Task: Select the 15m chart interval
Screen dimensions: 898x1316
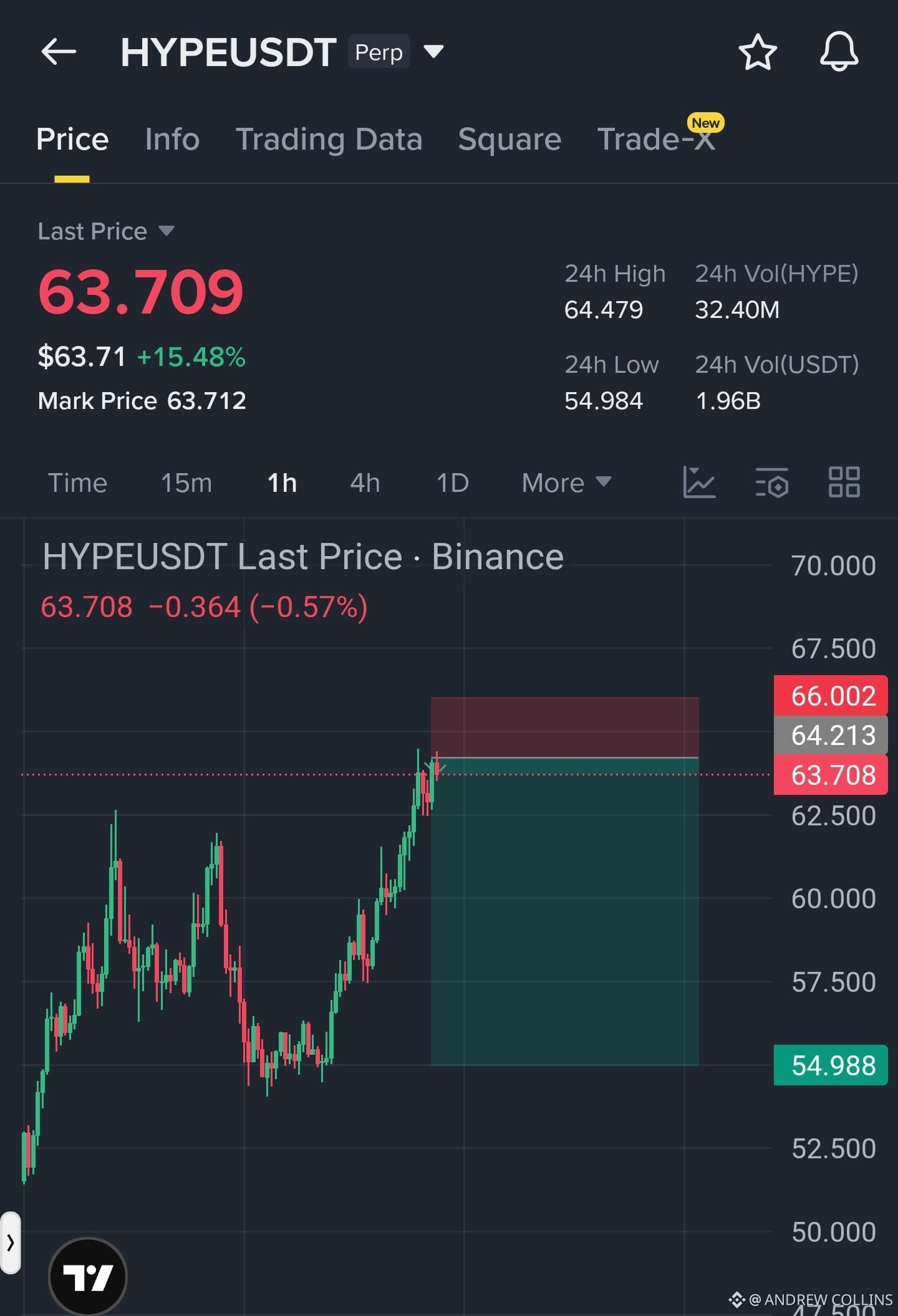Action: 186,483
